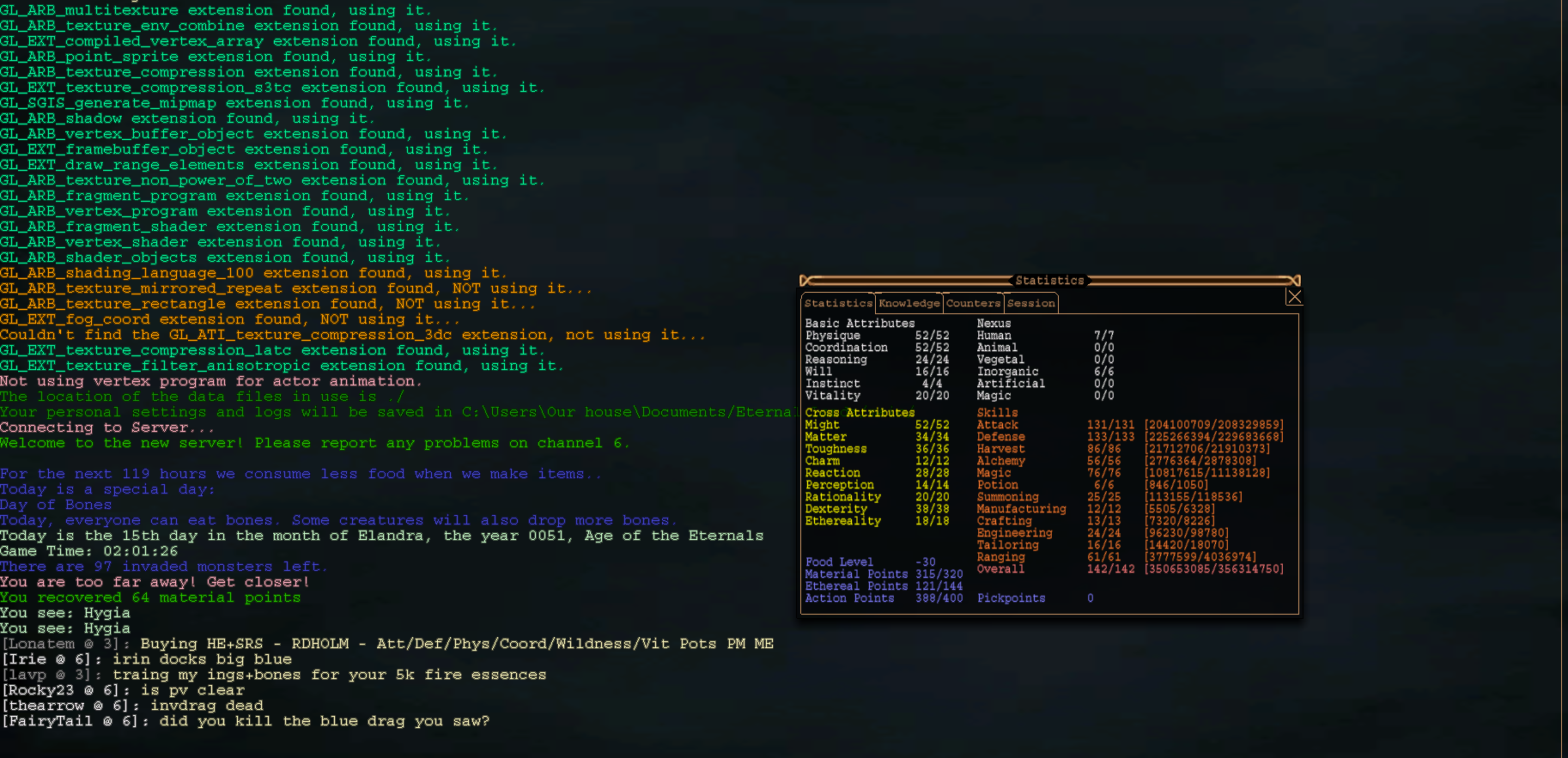This screenshot has width=1568, height=758.
Task: Click the 'Day of Bones' console line
Action: pyautogui.click(x=56, y=505)
